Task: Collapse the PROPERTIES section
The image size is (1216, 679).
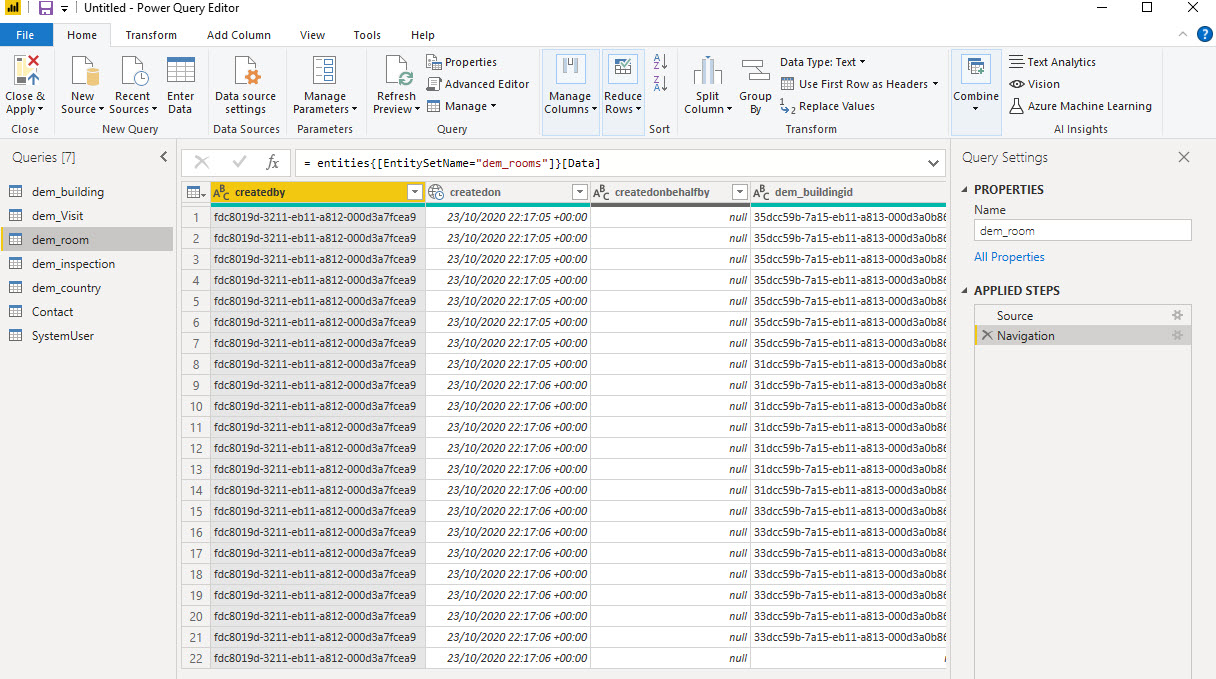Action: click(966, 189)
